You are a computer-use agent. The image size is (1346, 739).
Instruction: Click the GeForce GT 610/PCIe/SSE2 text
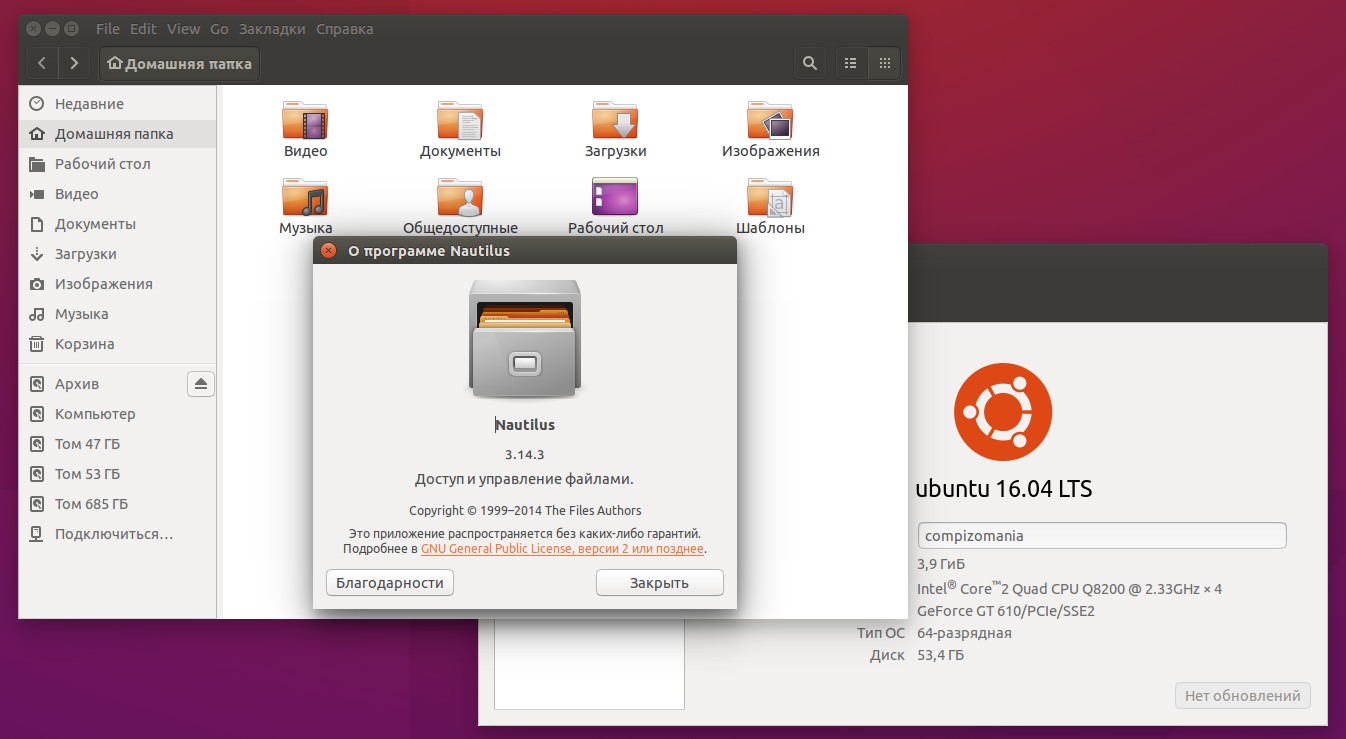[1006, 611]
